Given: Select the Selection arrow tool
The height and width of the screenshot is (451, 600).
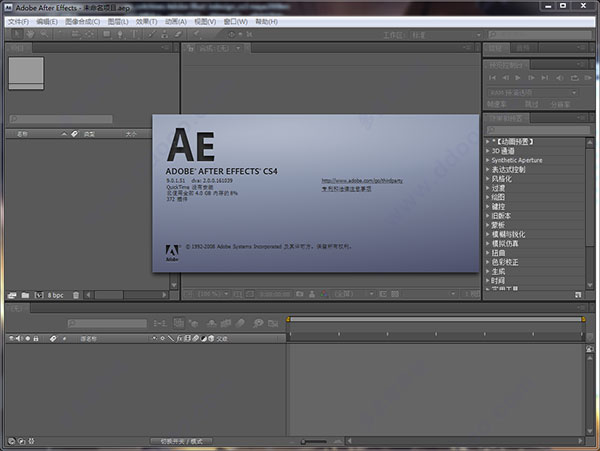Looking at the screenshot, I should tap(16, 34).
